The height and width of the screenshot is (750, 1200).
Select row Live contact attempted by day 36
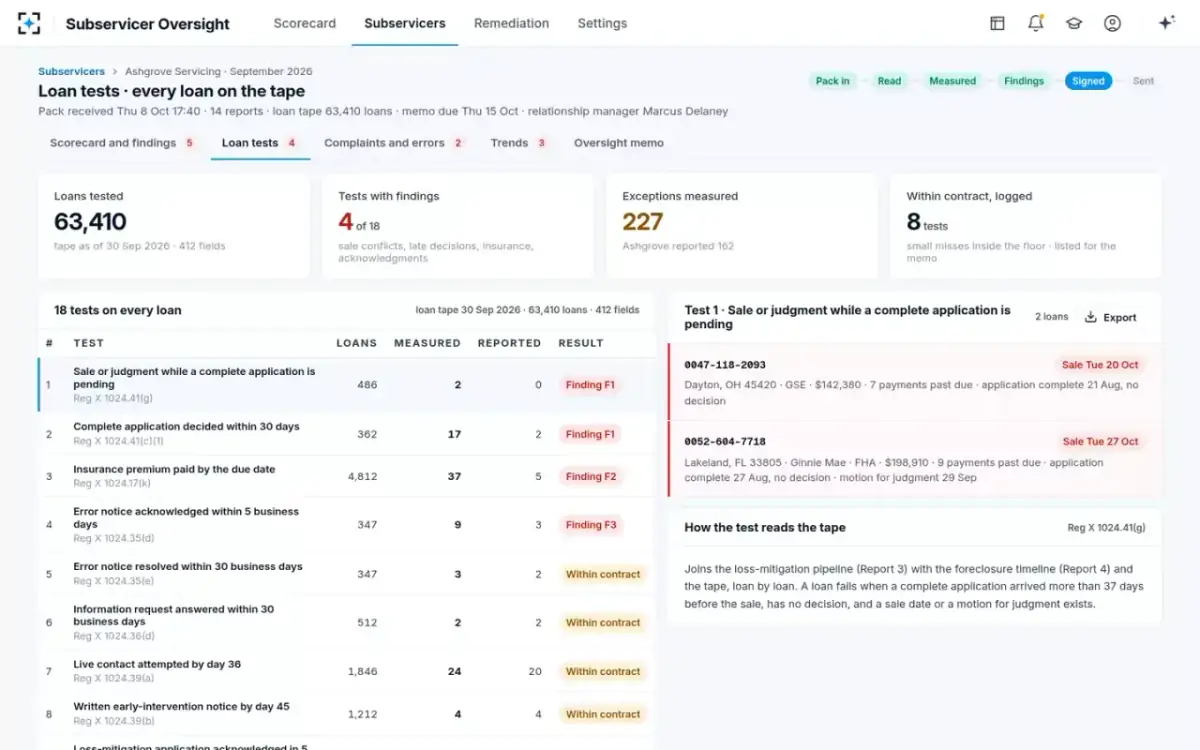pos(346,671)
